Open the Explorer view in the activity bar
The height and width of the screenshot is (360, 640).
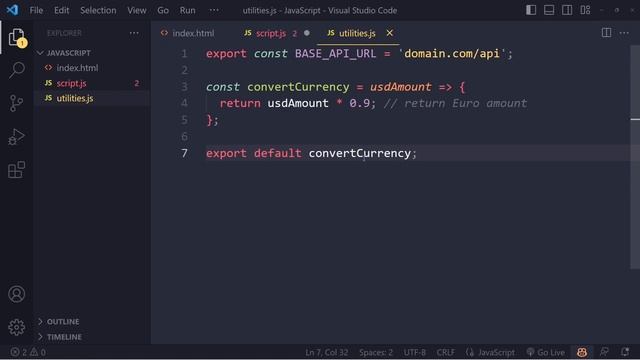click(17, 38)
